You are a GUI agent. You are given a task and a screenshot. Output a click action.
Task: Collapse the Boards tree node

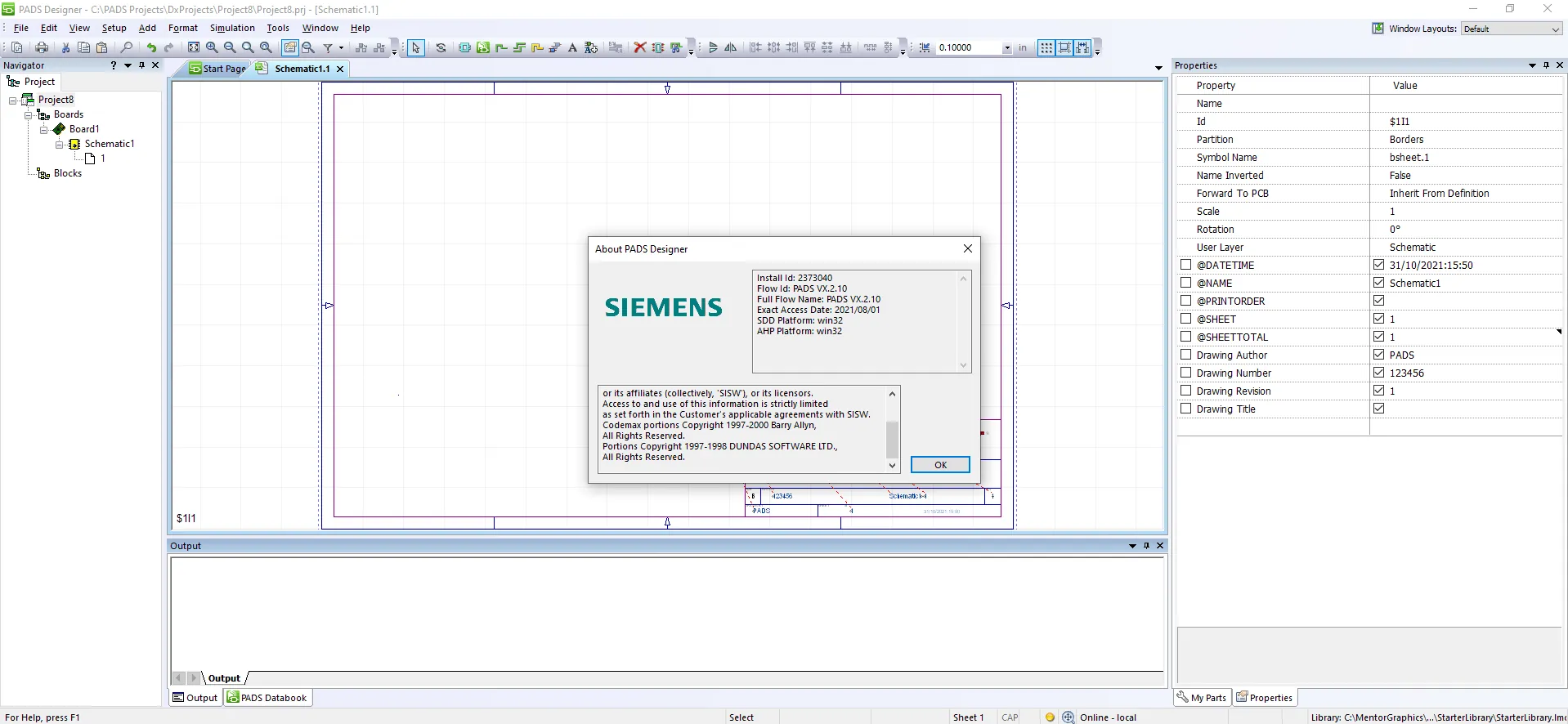29,115
